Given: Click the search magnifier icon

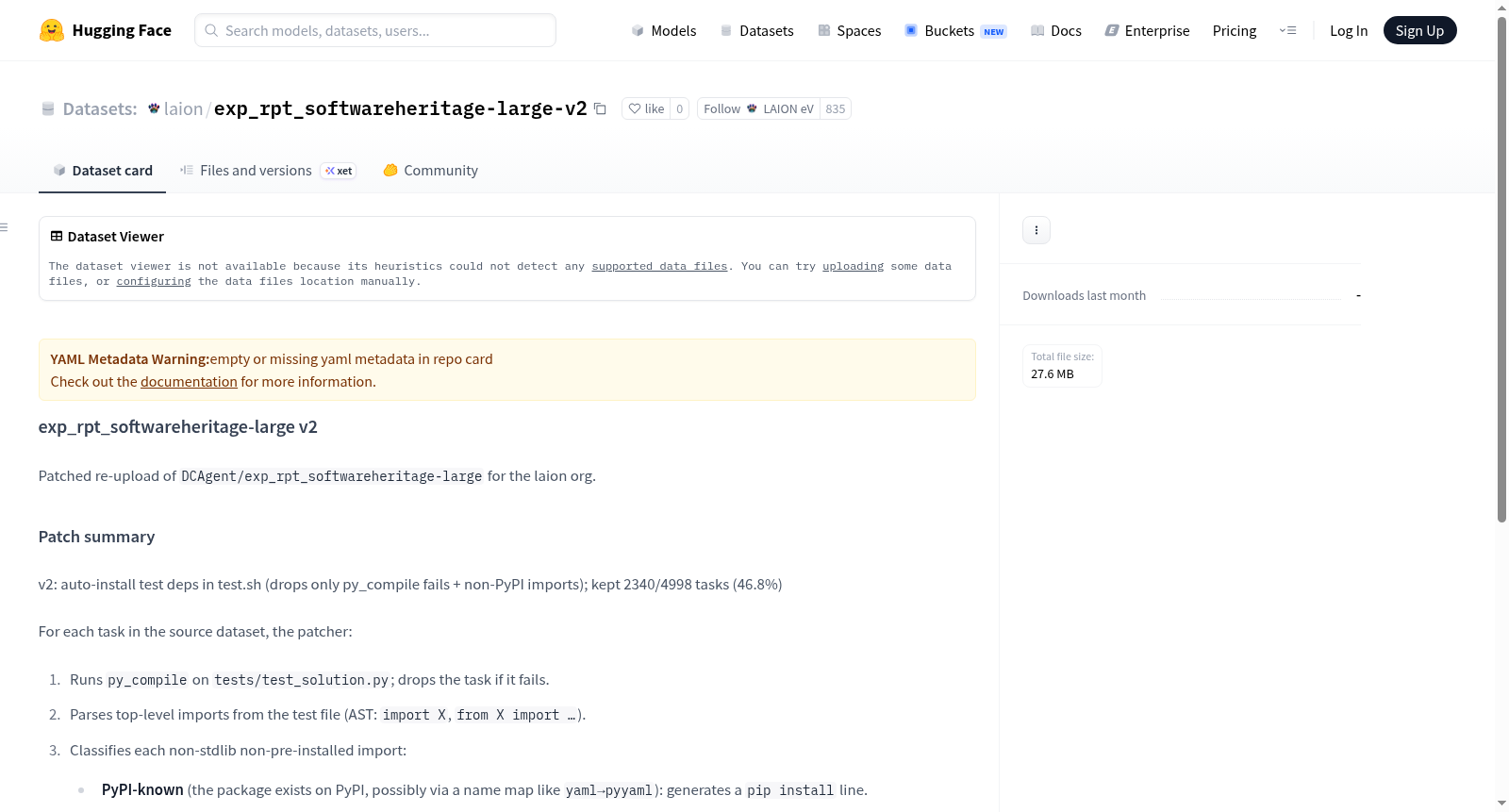Looking at the screenshot, I should pyautogui.click(x=212, y=30).
